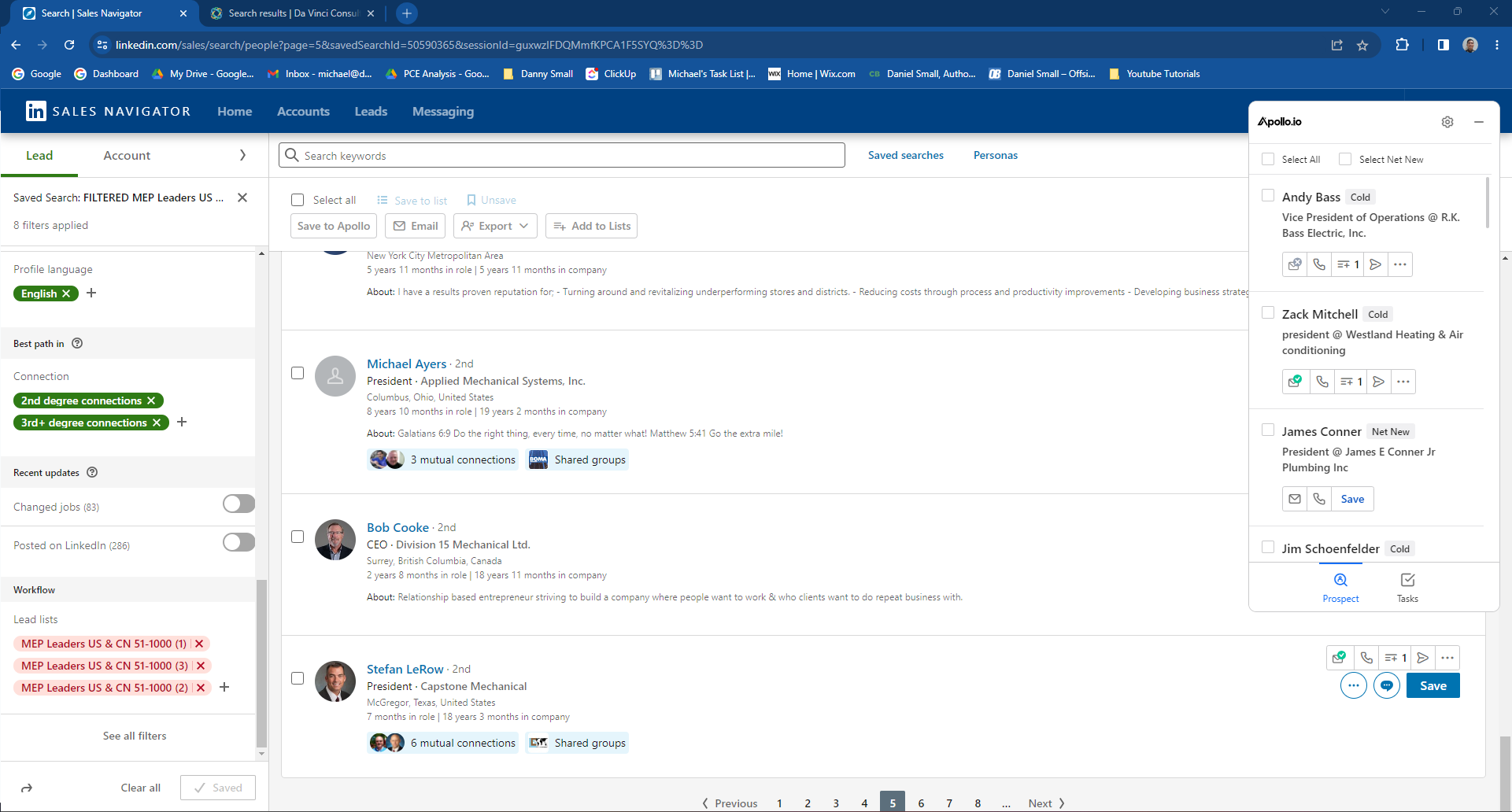Reload the page in Chrome
This screenshot has height=812, width=1512.
pyautogui.click(x=69, y=45)
